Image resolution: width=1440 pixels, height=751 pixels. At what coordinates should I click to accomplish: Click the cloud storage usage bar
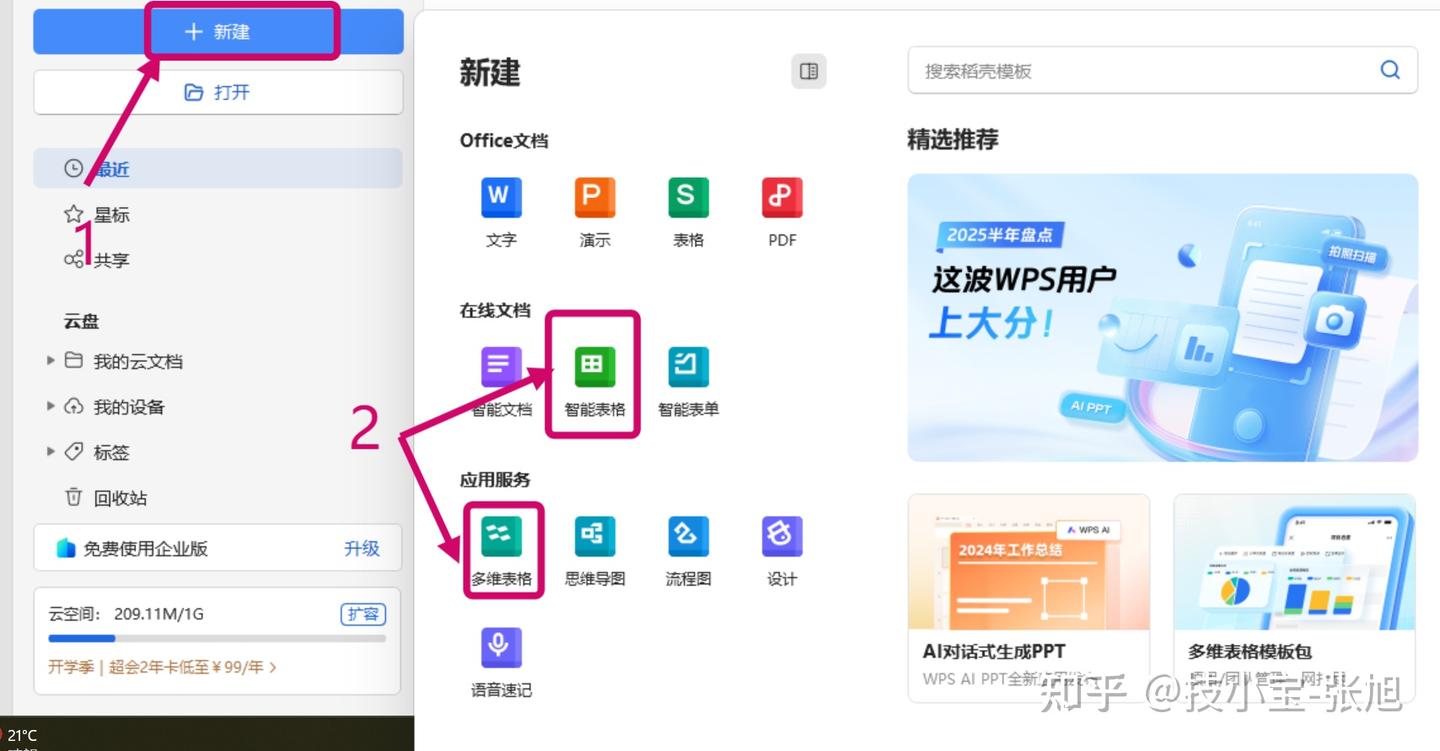[x=217, y=638]
